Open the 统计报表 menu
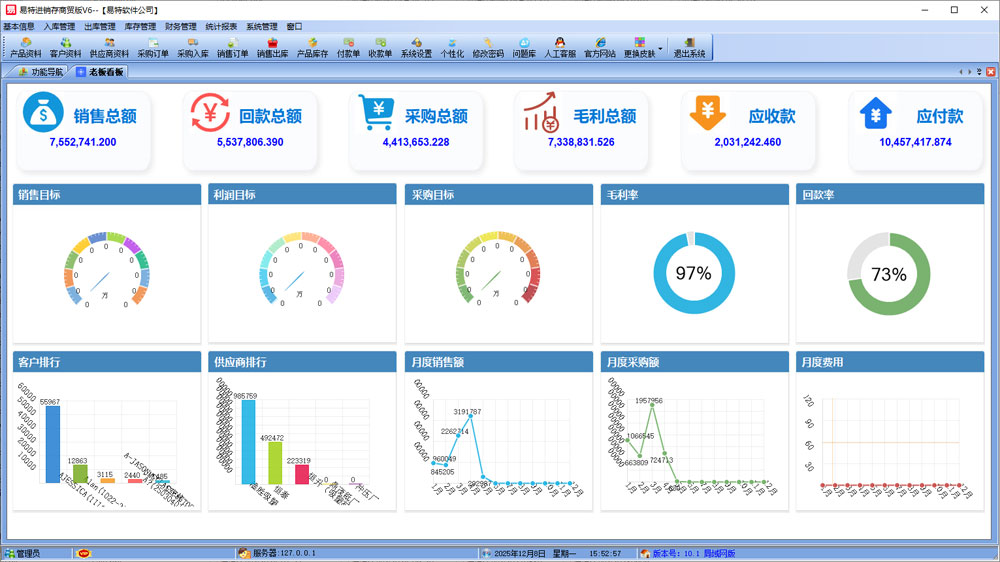The image size is (1000, 562). 222,26
